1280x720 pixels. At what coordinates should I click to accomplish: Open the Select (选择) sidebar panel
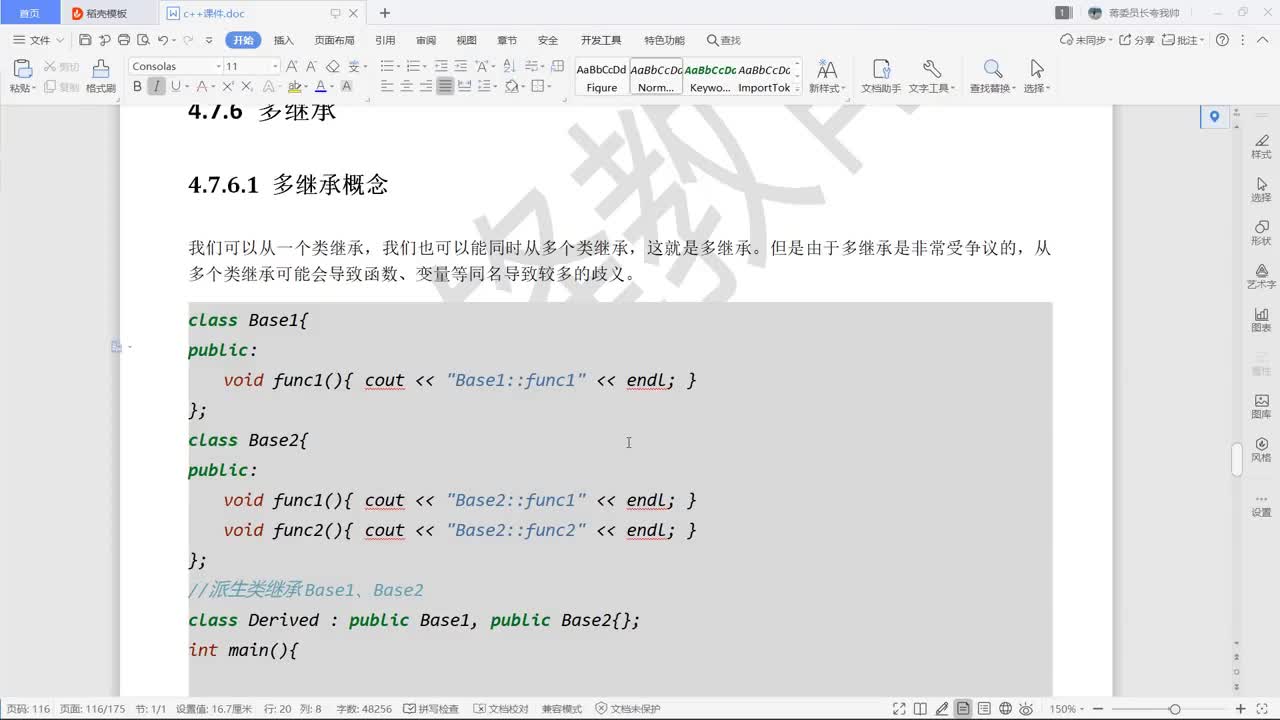[x=1261, y=189]
